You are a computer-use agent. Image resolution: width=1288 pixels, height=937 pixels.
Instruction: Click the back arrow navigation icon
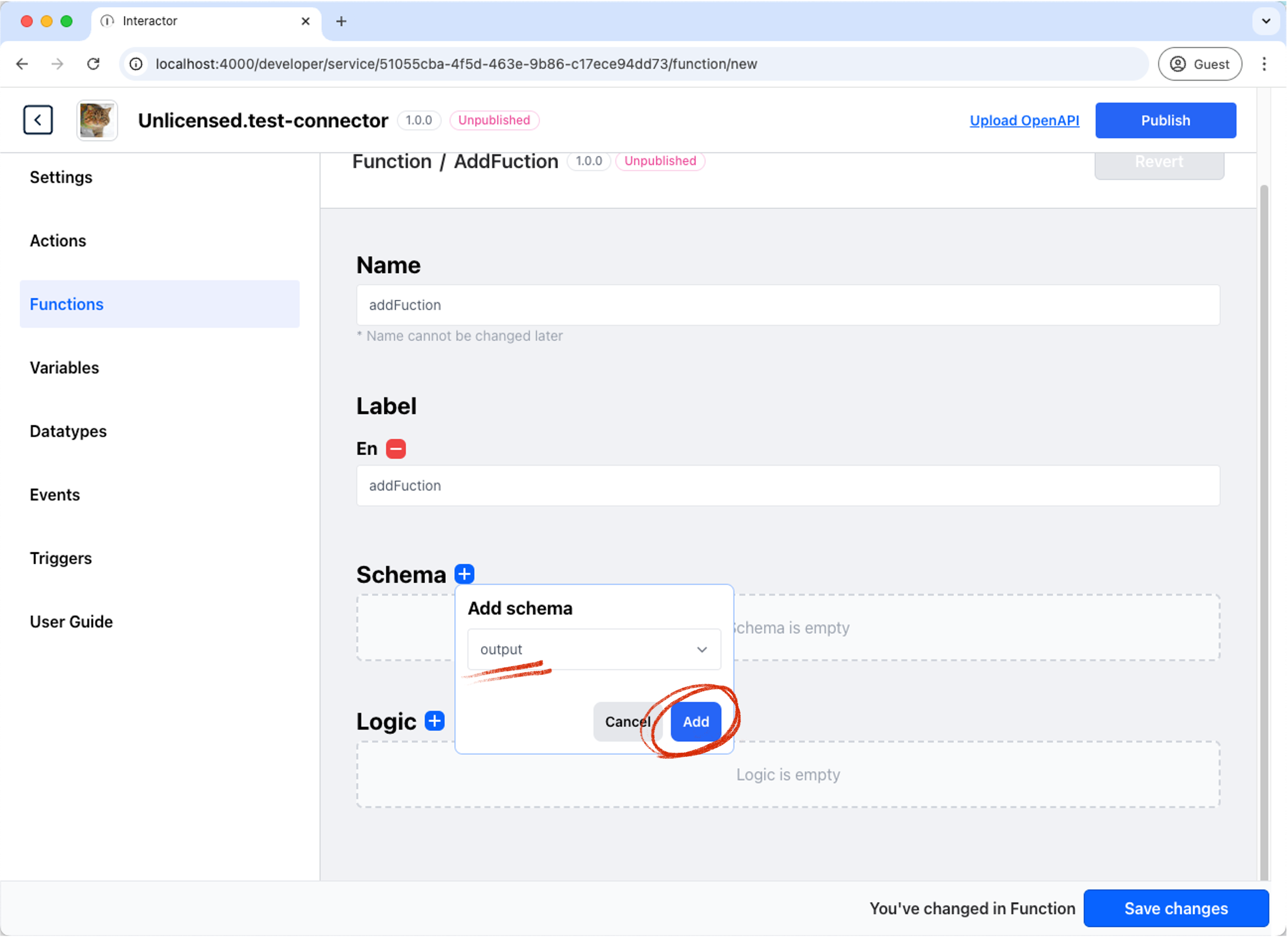coord(38,119)
